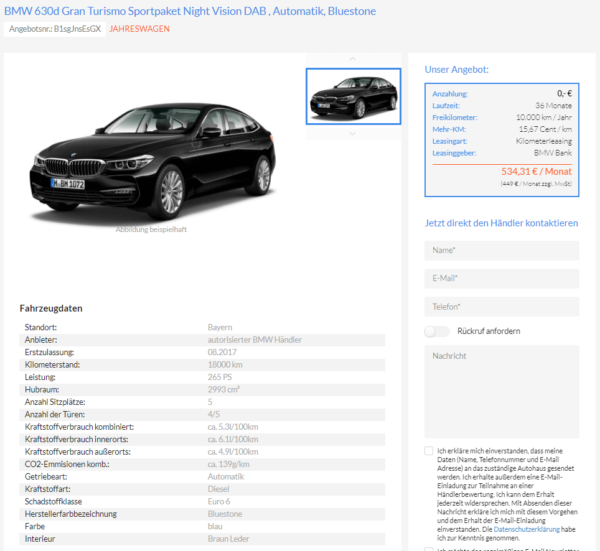Focus the E-Mail input field
Image resolution: width=600 pixels, height=551 pixels.
click(502, 278)
